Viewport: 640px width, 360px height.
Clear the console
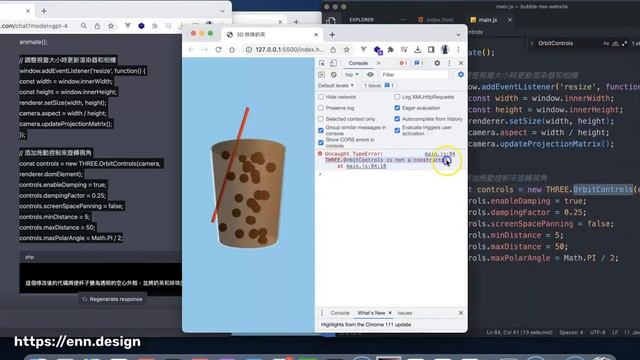tap(333, 75)
